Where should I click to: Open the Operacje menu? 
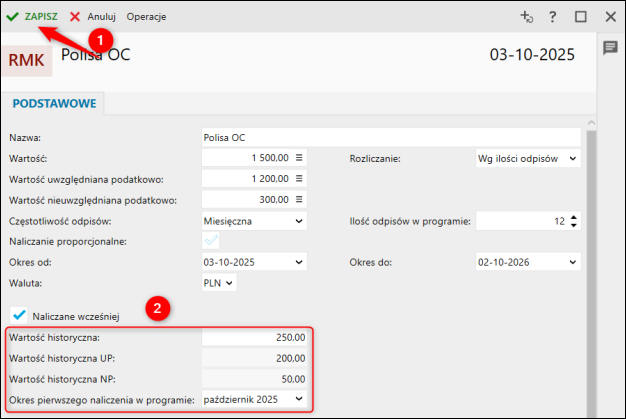click(146, 17)
